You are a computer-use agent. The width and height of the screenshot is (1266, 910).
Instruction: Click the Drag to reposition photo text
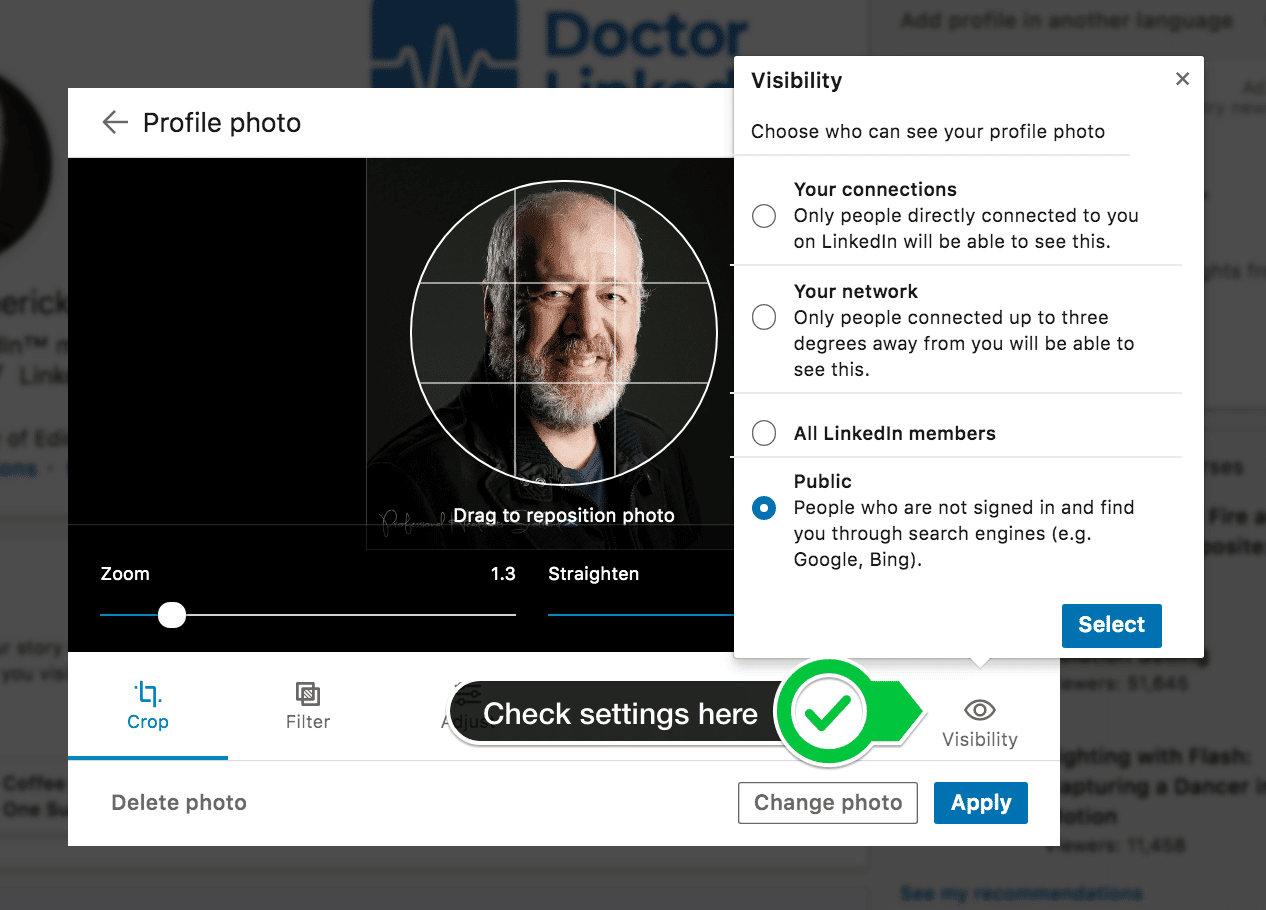click(564, 516)
